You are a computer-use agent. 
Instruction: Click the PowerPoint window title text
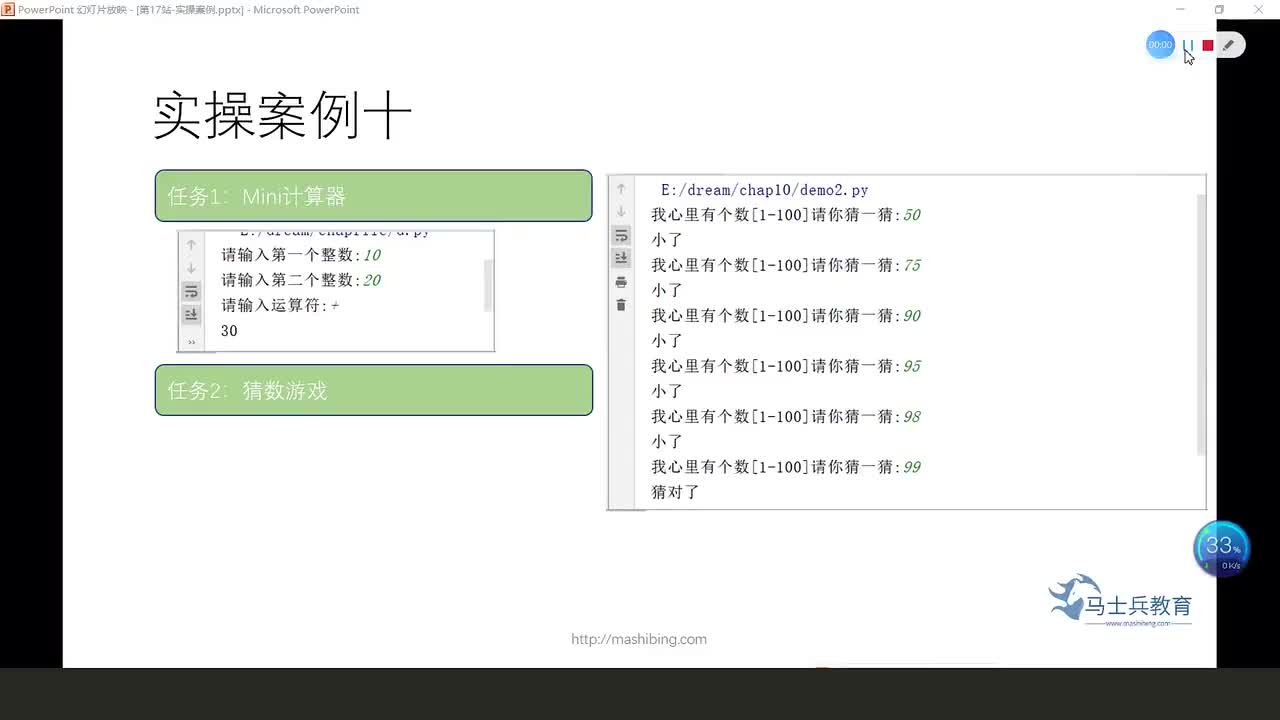tap(189, 9)
